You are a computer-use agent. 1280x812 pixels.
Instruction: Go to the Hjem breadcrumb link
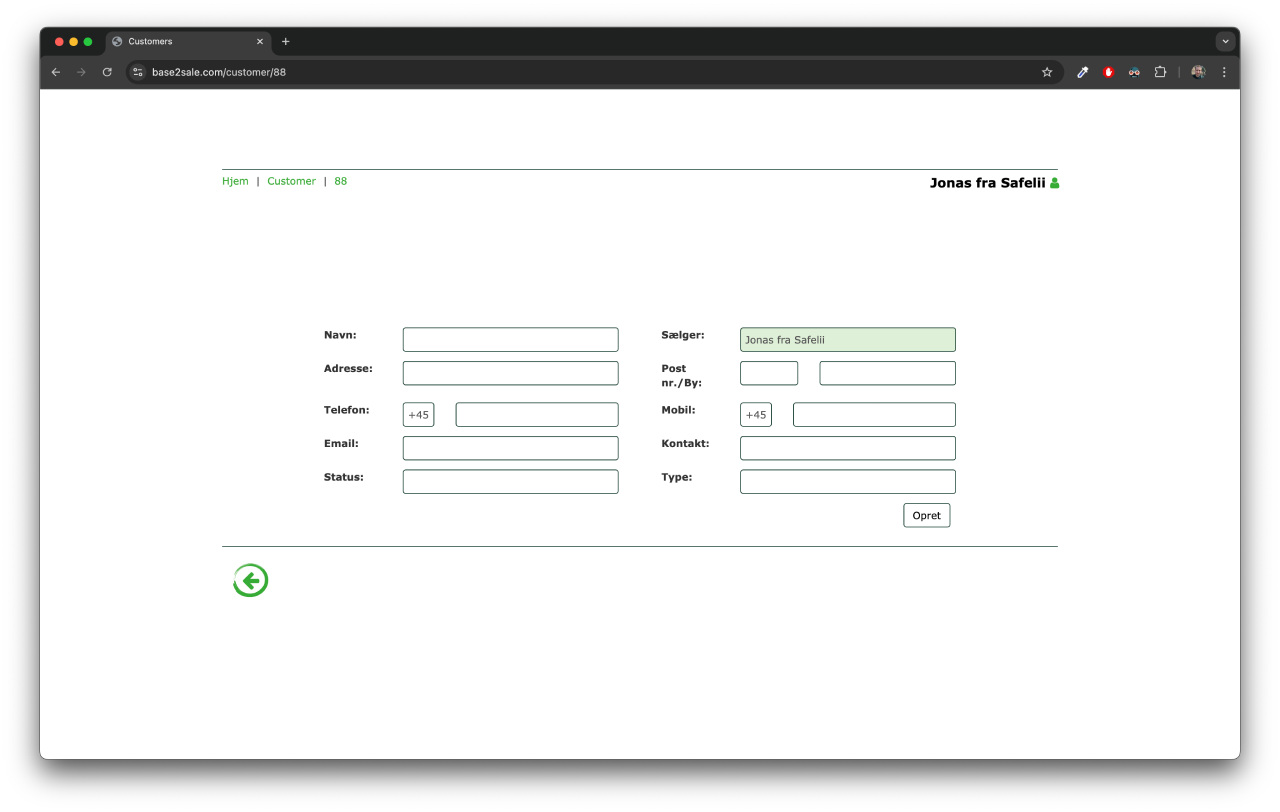tap(235, 181)
